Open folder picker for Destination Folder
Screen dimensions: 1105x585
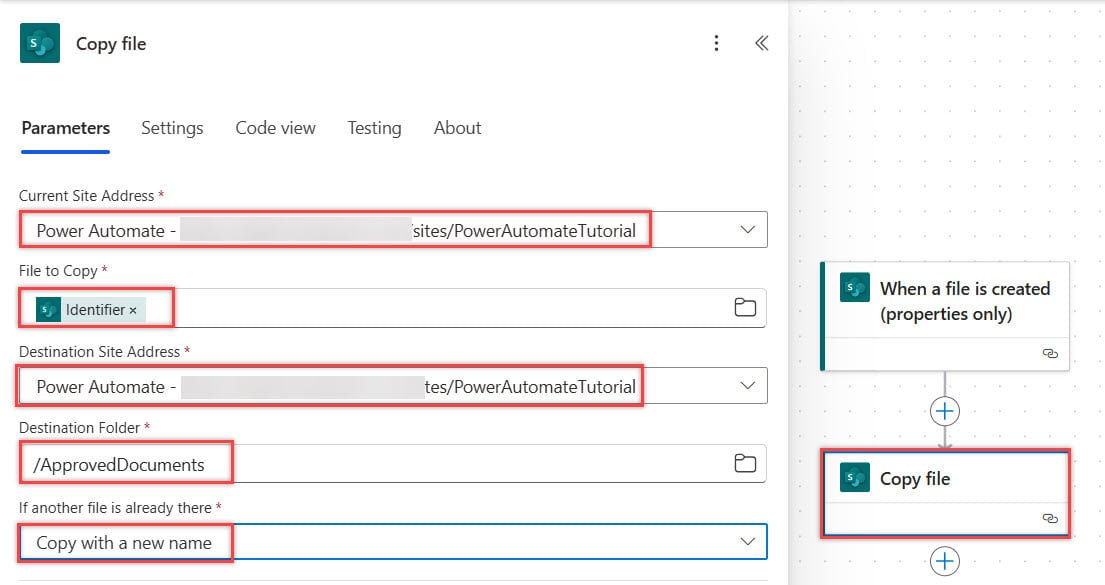click(x=745, y=463)
